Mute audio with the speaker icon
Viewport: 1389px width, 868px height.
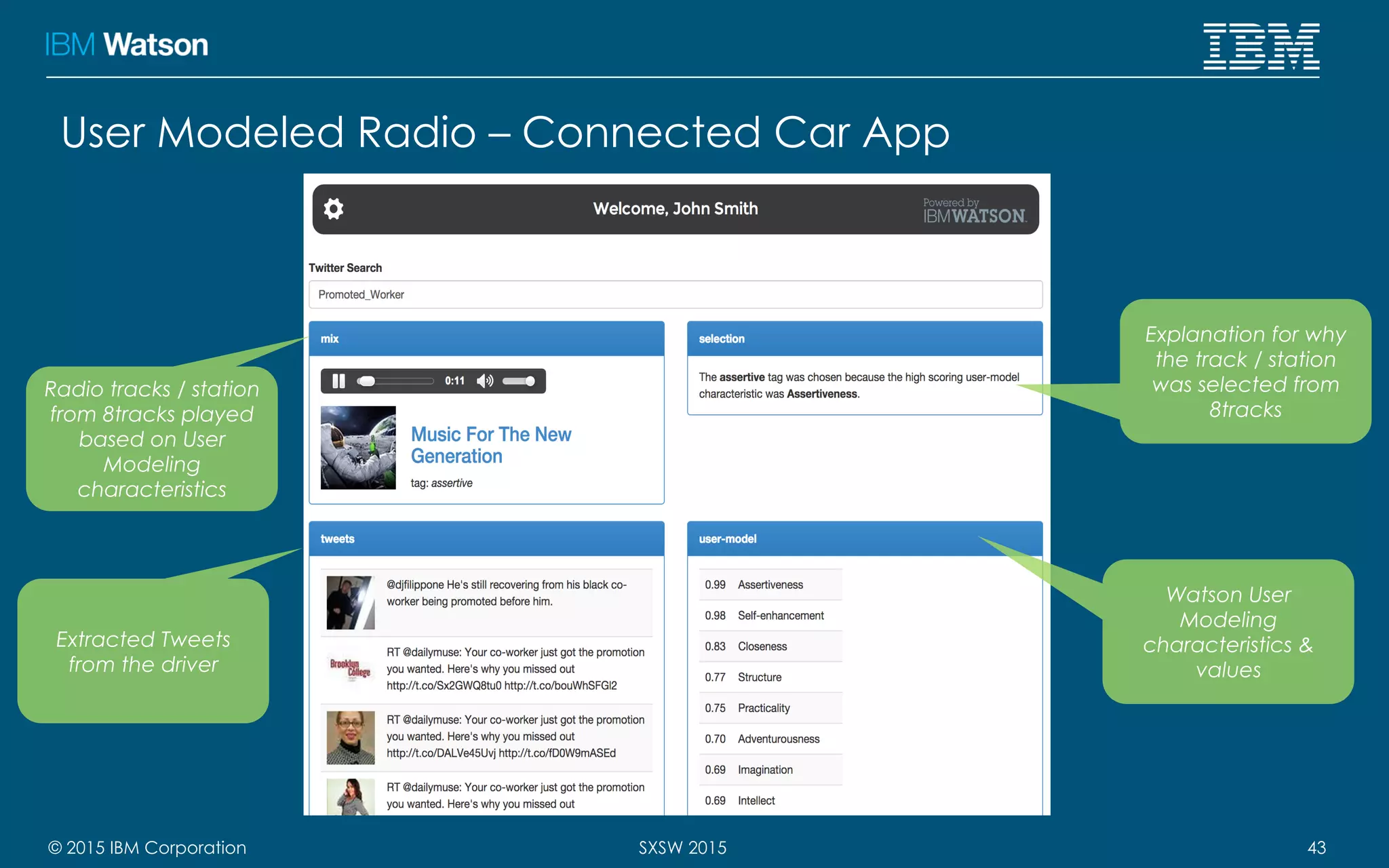click(485, 381)
